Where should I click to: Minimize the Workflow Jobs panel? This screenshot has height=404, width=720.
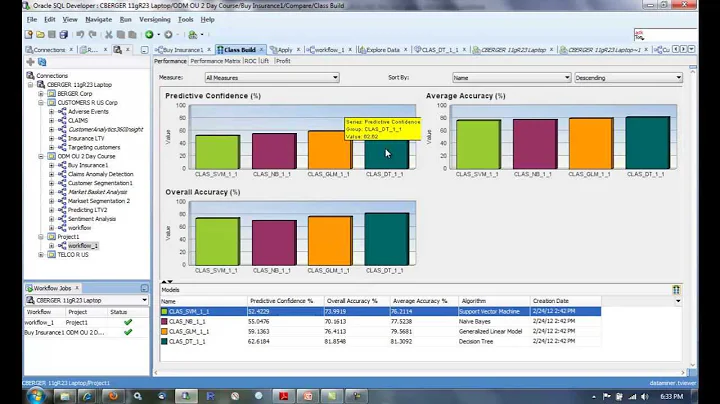coord(144,288)
